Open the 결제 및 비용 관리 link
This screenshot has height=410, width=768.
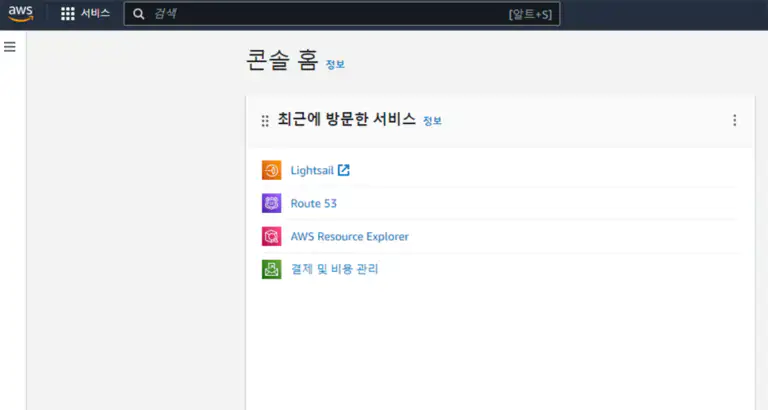[335, 269]
